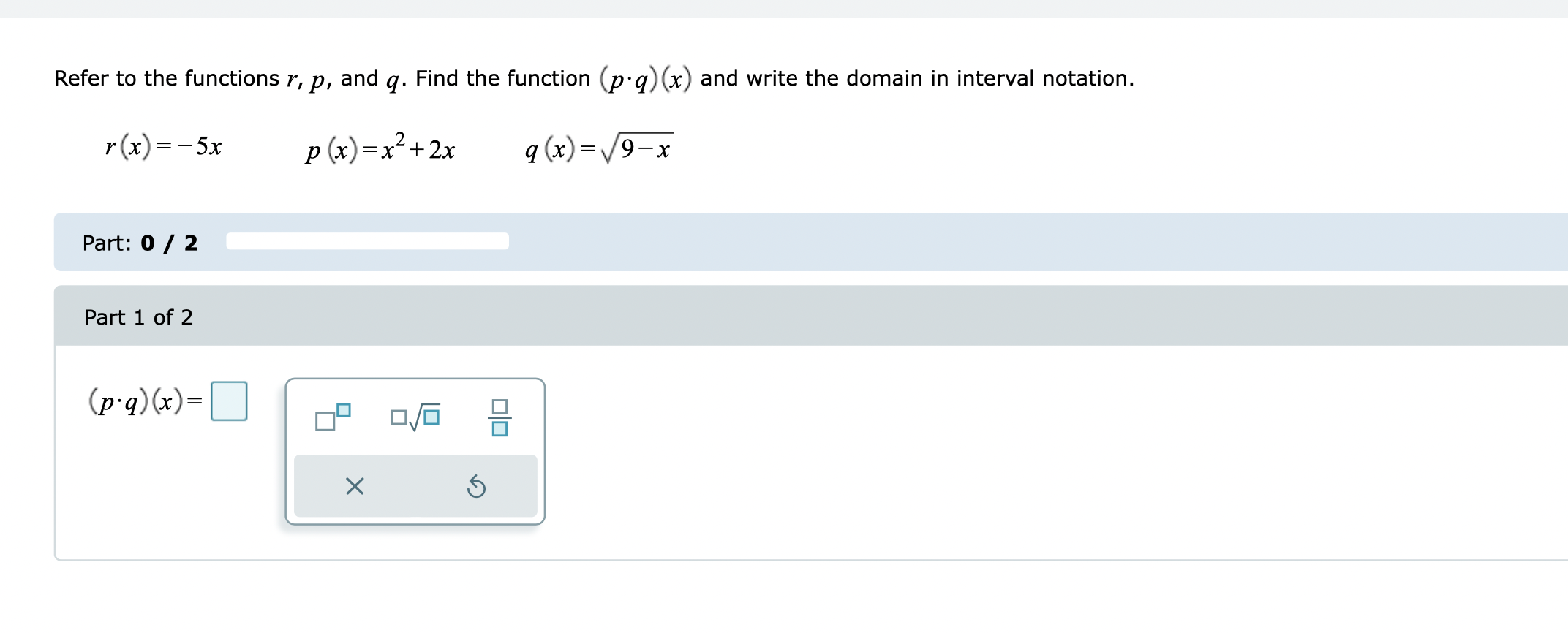Clear the entry using the X icon

(354, 486)
